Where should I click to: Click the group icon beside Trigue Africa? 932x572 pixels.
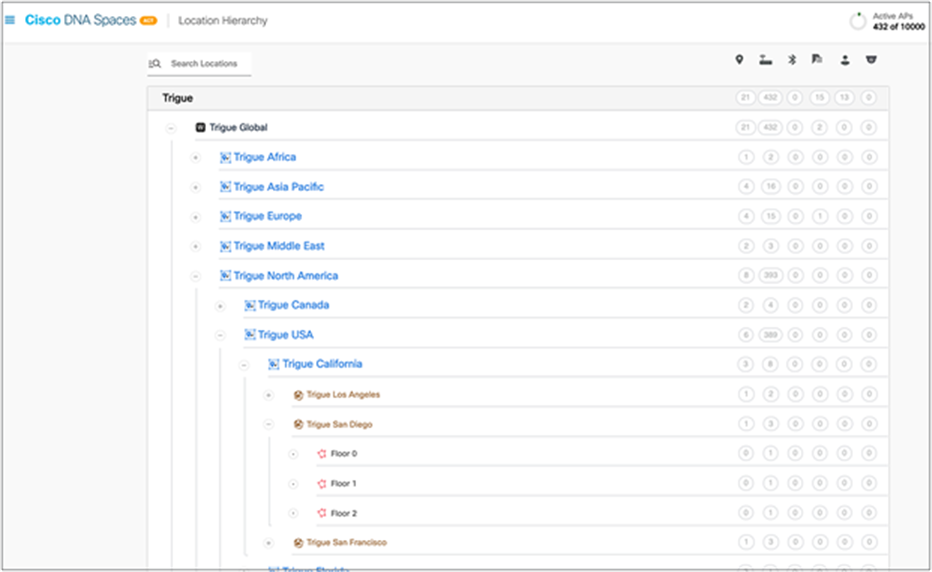pos(225,158)
